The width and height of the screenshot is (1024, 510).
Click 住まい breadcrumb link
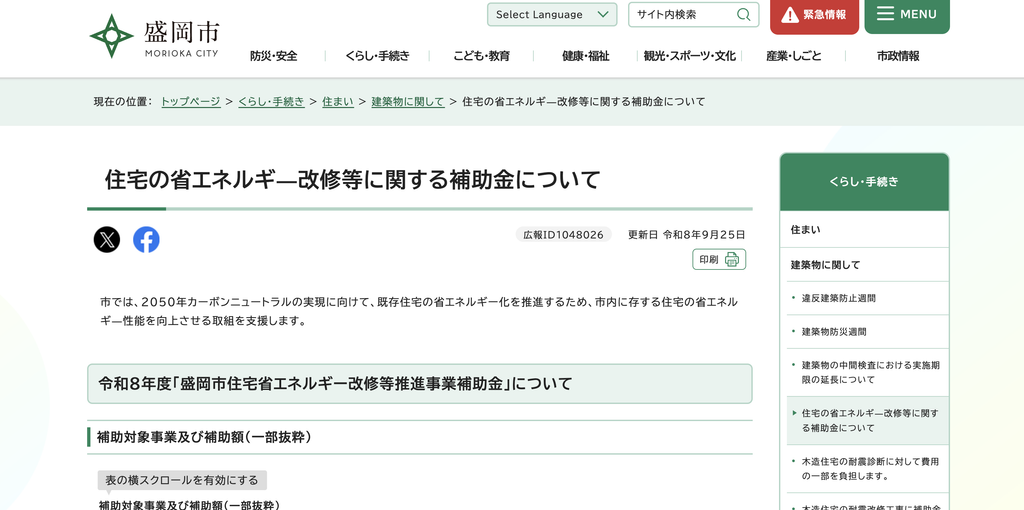[x=338, y=101]
